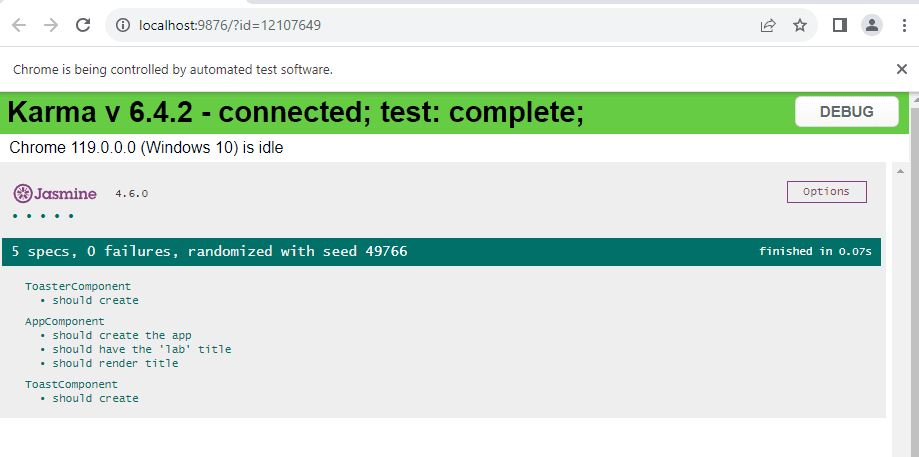The width and height of the screenshot is (919, 457).
Task: Bookmark this tab with the star icon
Action: click(800, 25)
